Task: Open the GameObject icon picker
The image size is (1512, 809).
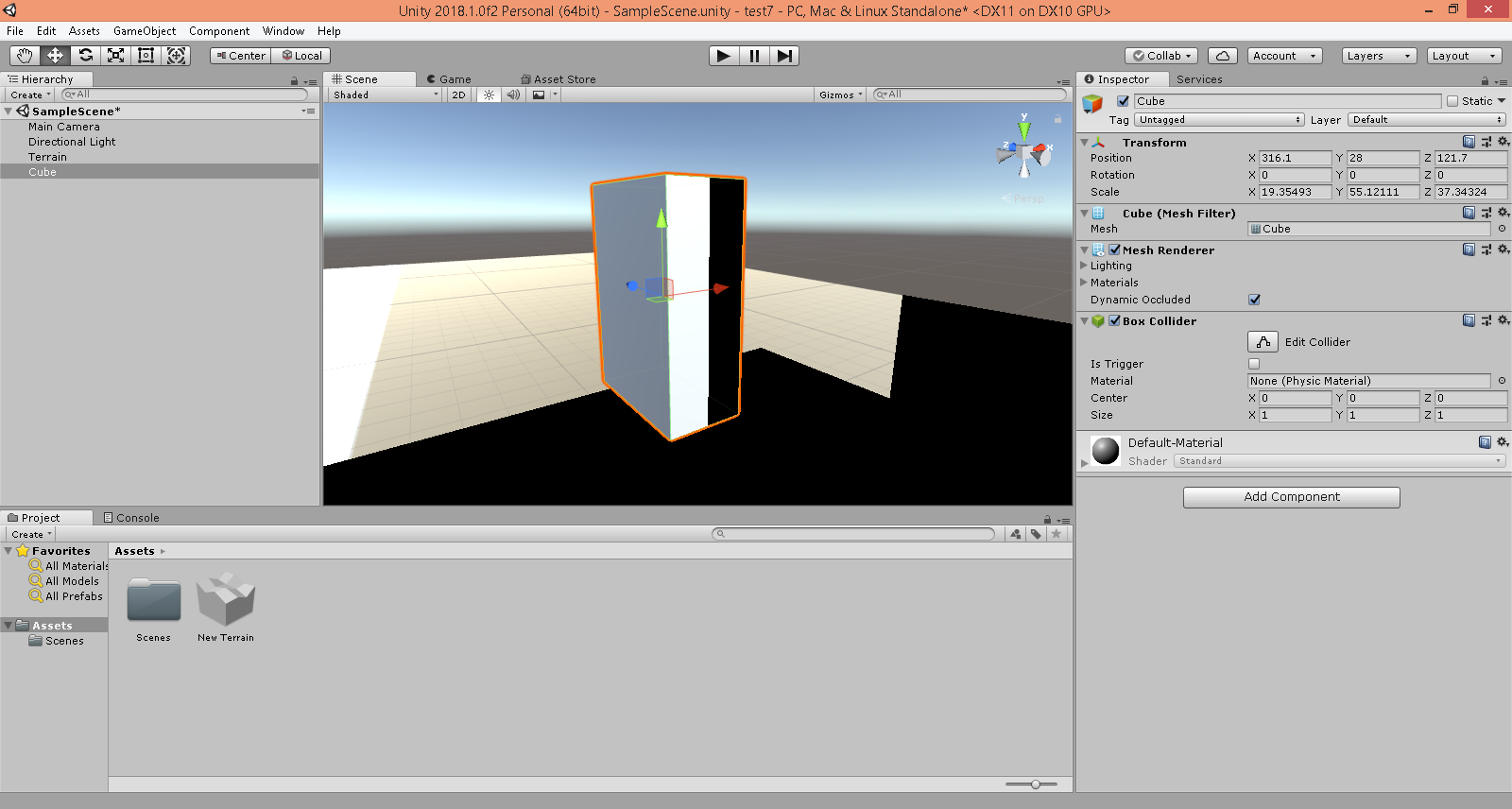Action: click(x=1093, y=104)
